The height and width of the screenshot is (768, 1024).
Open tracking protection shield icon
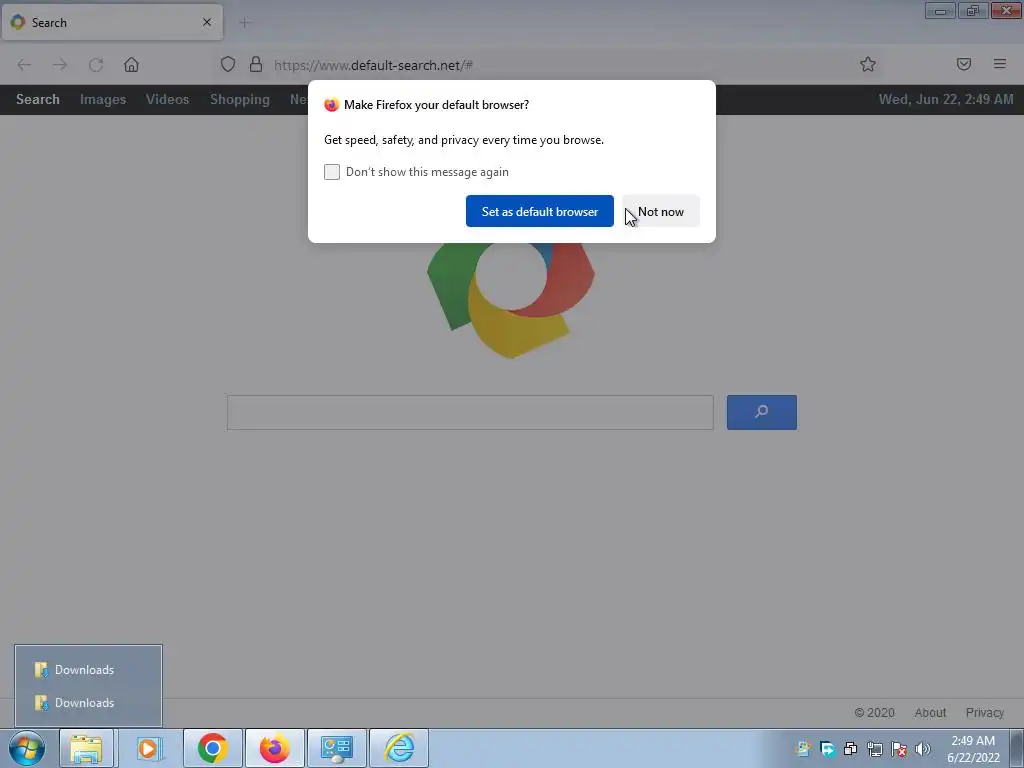227,65
